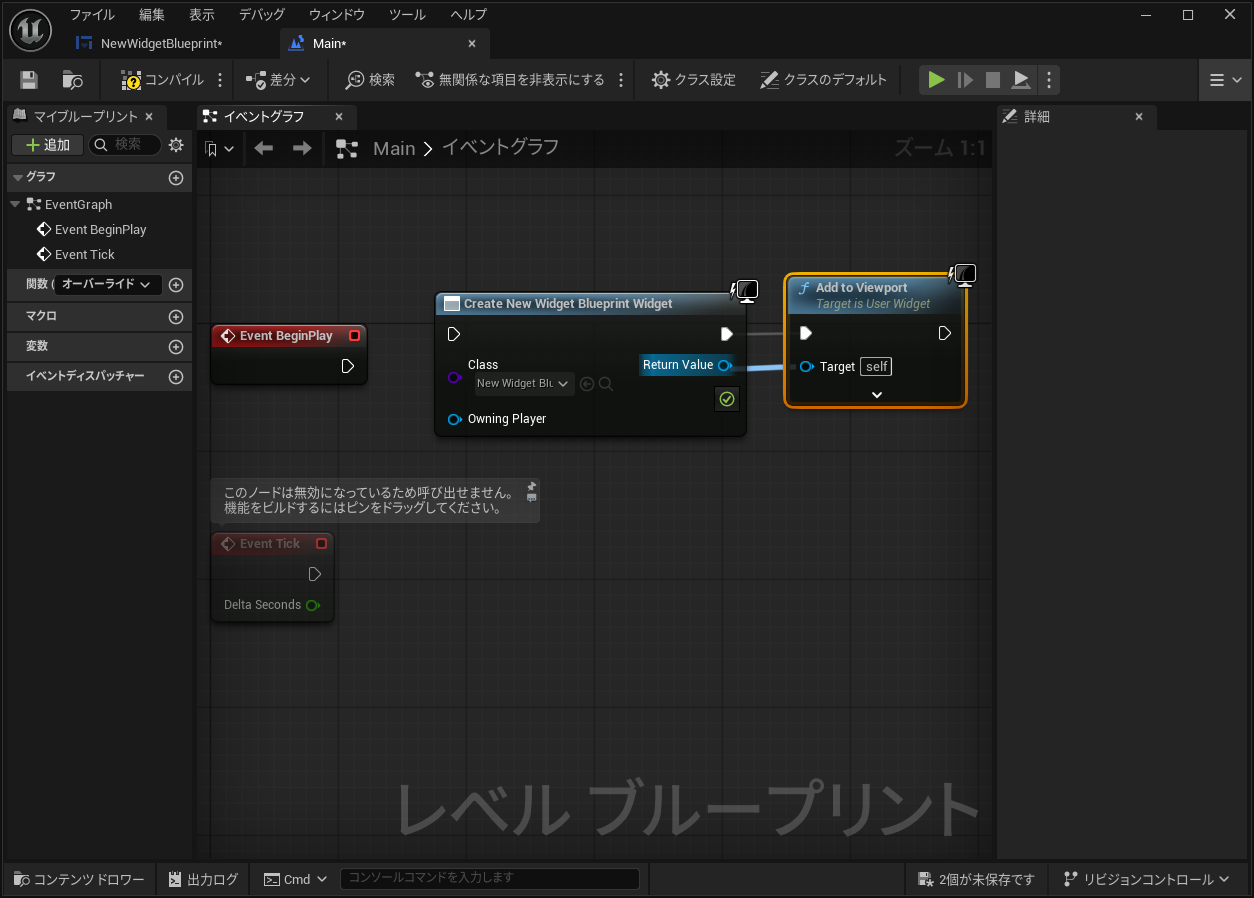Image resolution: width=1254 pixels, height=898 pixels.
Task: Add new function with 関数 plus icon
Action: [x=176, y=285]
